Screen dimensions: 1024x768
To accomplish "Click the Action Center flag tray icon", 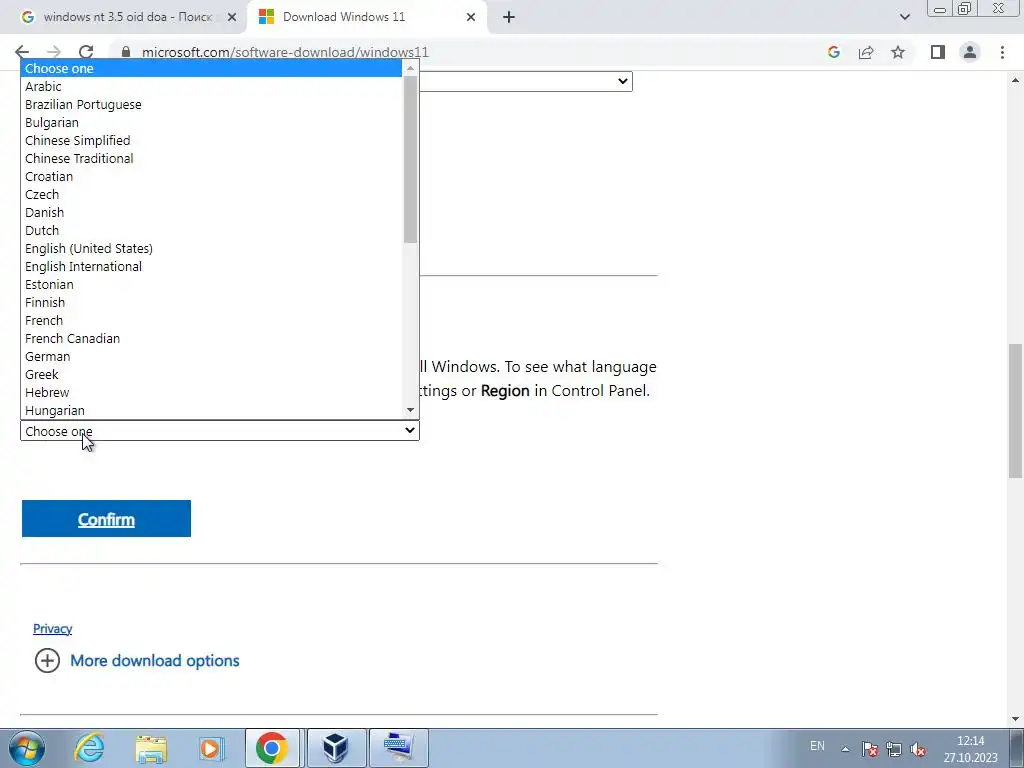I will pyautogui.click(x=870, y=749).
